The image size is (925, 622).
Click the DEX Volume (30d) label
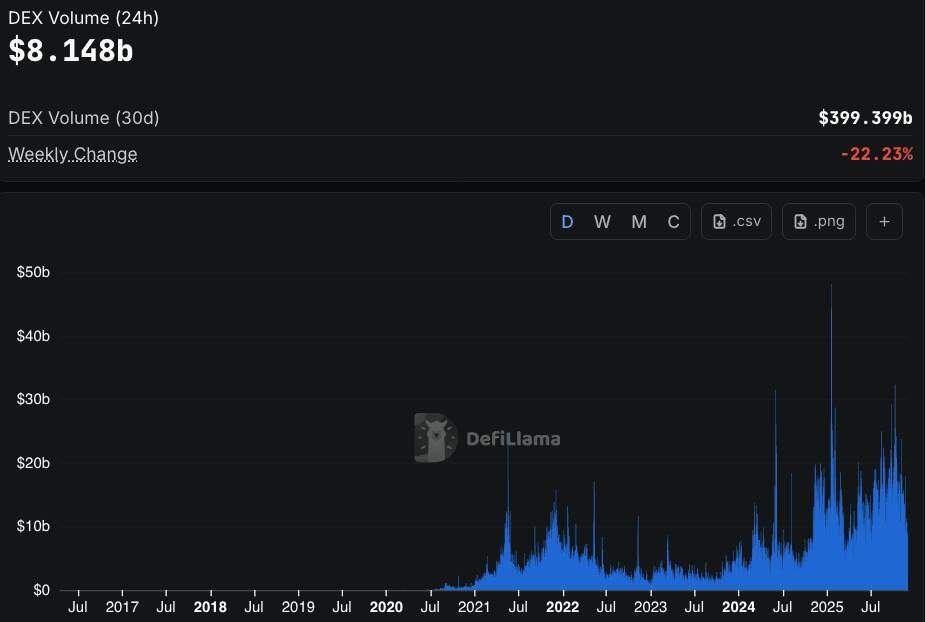[84, 118]
